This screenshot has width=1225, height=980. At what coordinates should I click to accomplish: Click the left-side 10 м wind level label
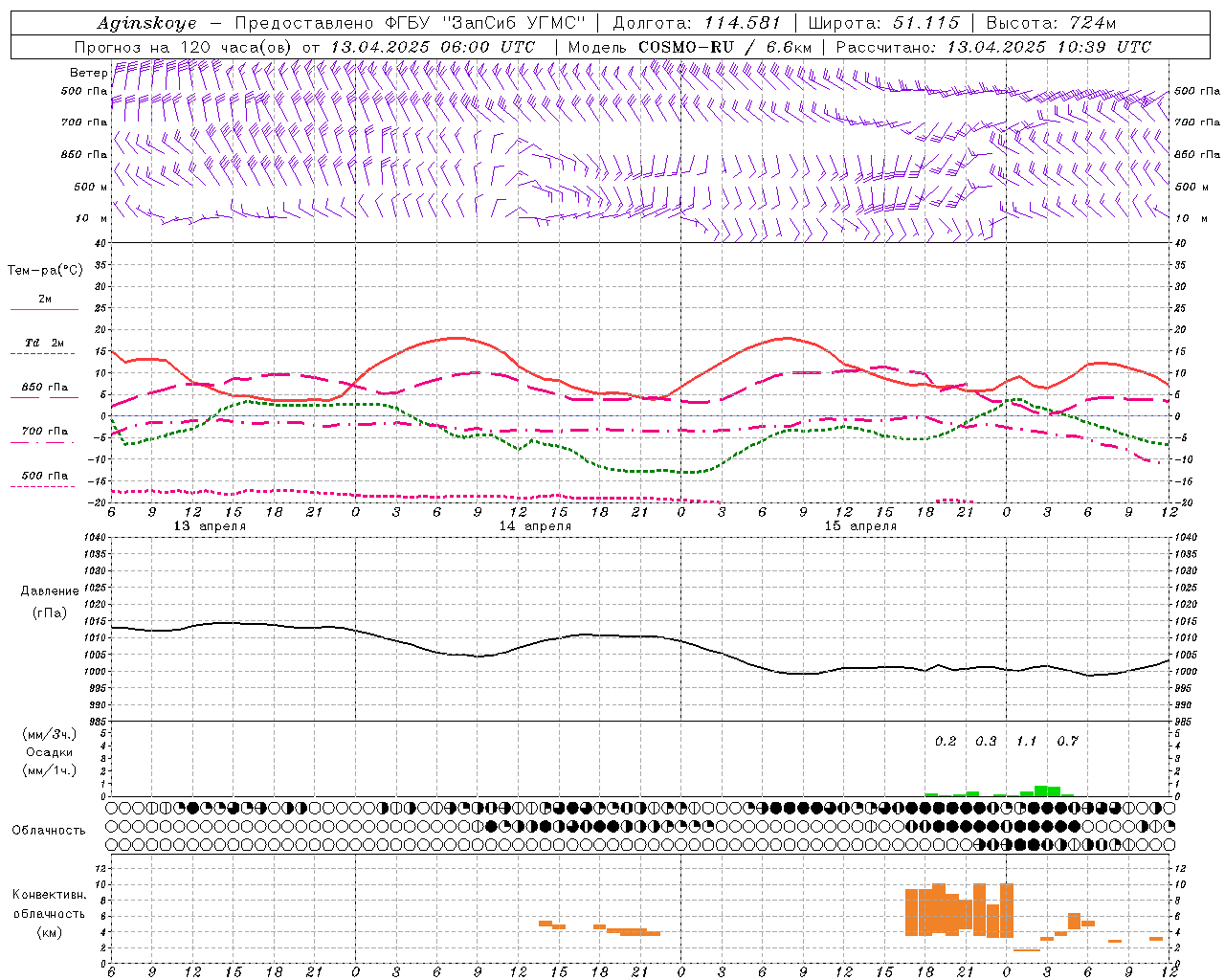(92, 218)
